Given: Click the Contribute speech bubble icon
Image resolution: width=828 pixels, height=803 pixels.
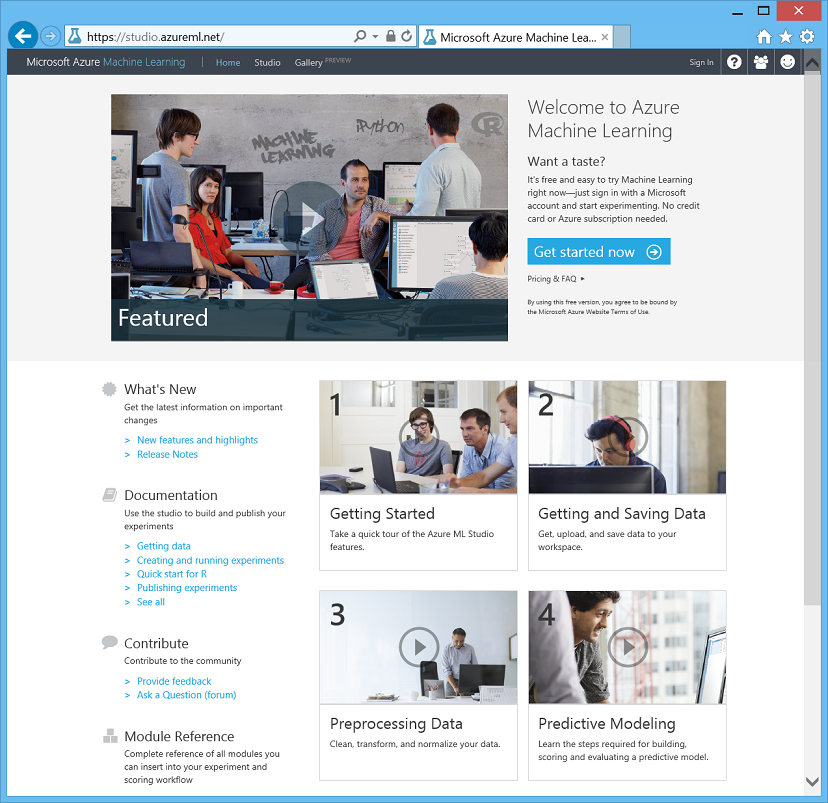Looking at the screenshot, I should click(109, 642).
